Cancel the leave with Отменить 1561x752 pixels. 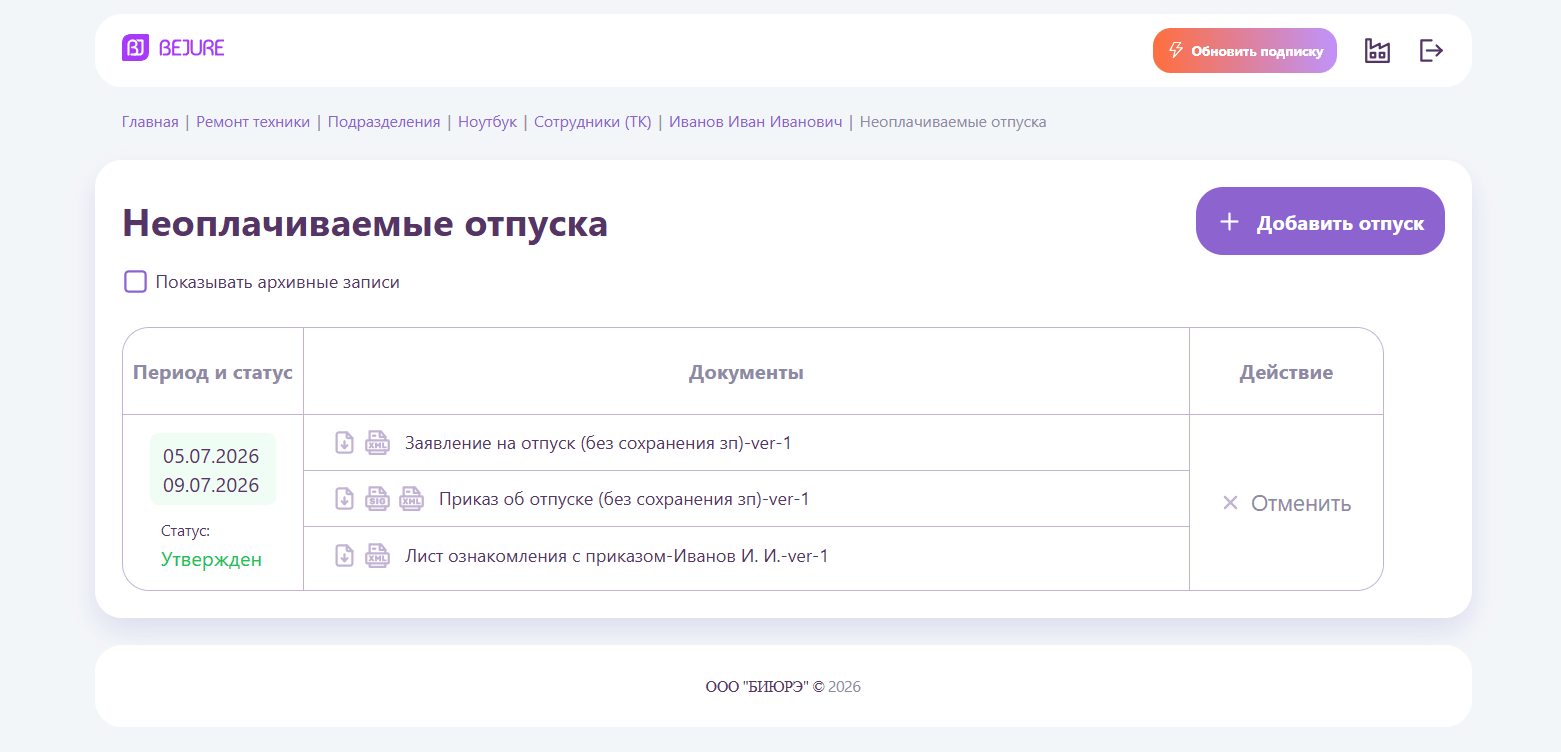click(1286, 503)
